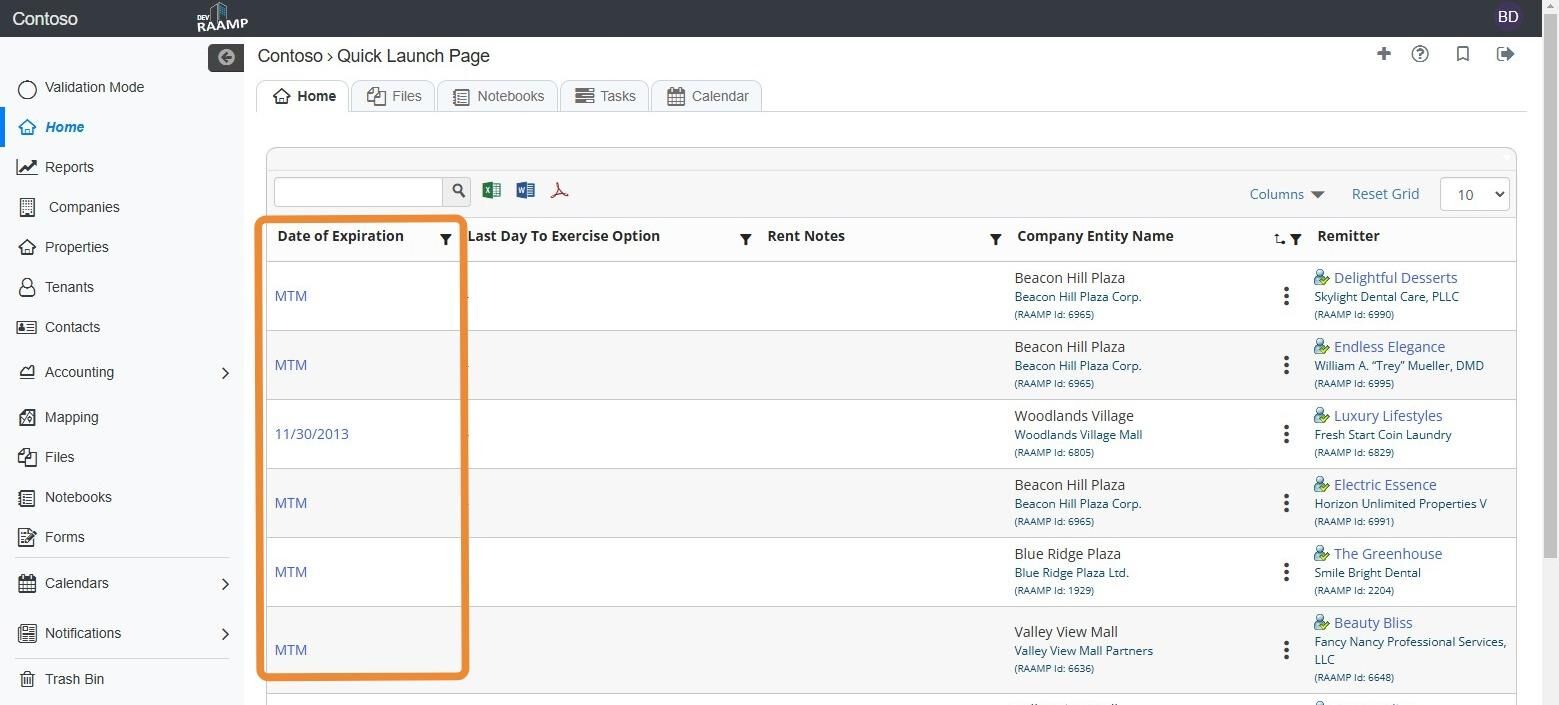1559x705 pixels.
Task: Filter the Rent Notes column
Action: [x=995, y=239]
